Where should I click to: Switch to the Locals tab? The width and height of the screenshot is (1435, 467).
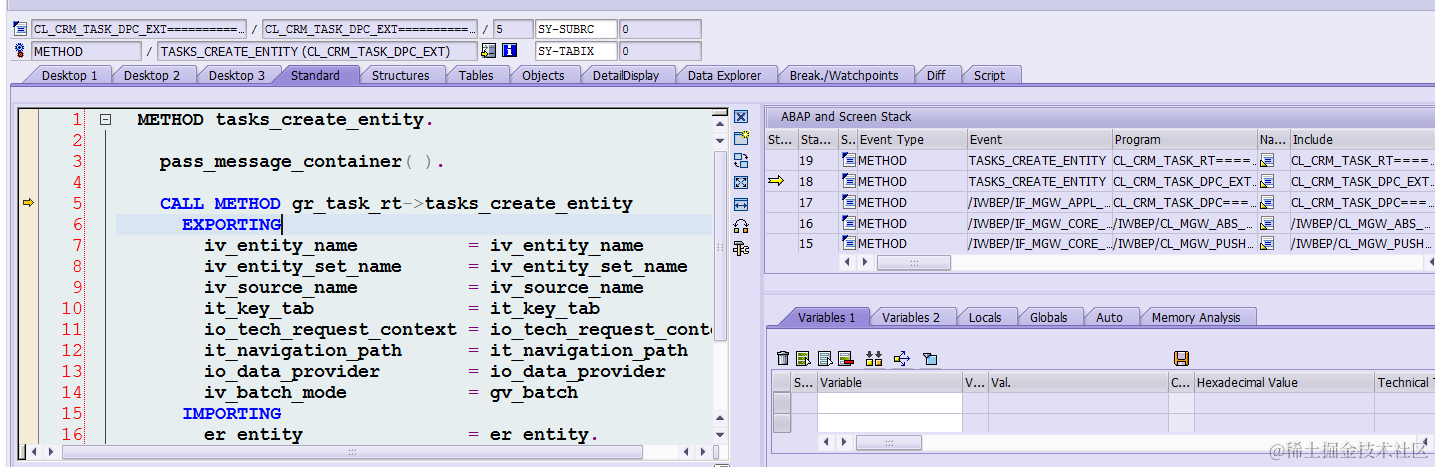[x=985, y=317]
